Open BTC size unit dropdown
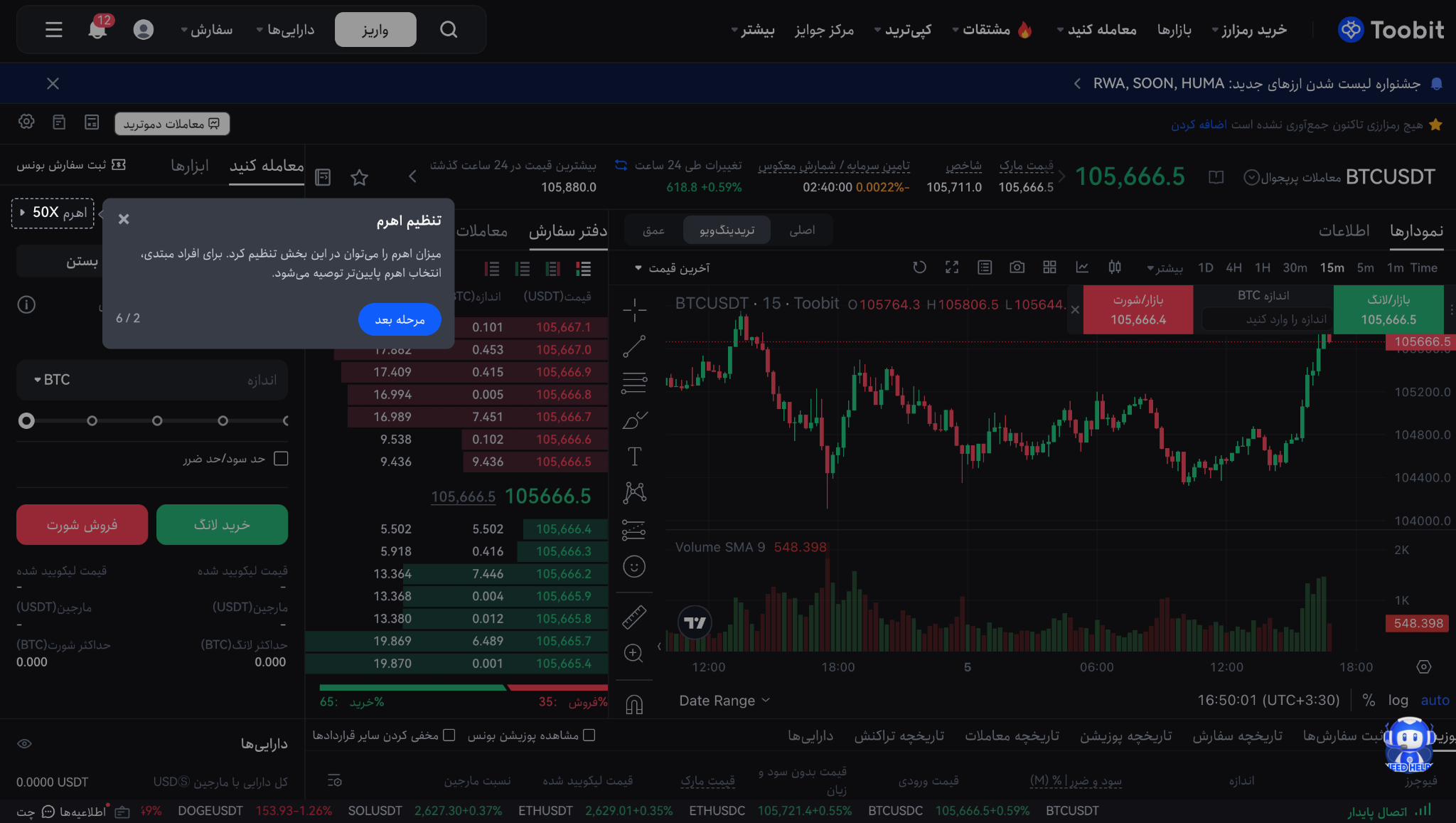1456x823 pixels. click(x=53, y=380)
